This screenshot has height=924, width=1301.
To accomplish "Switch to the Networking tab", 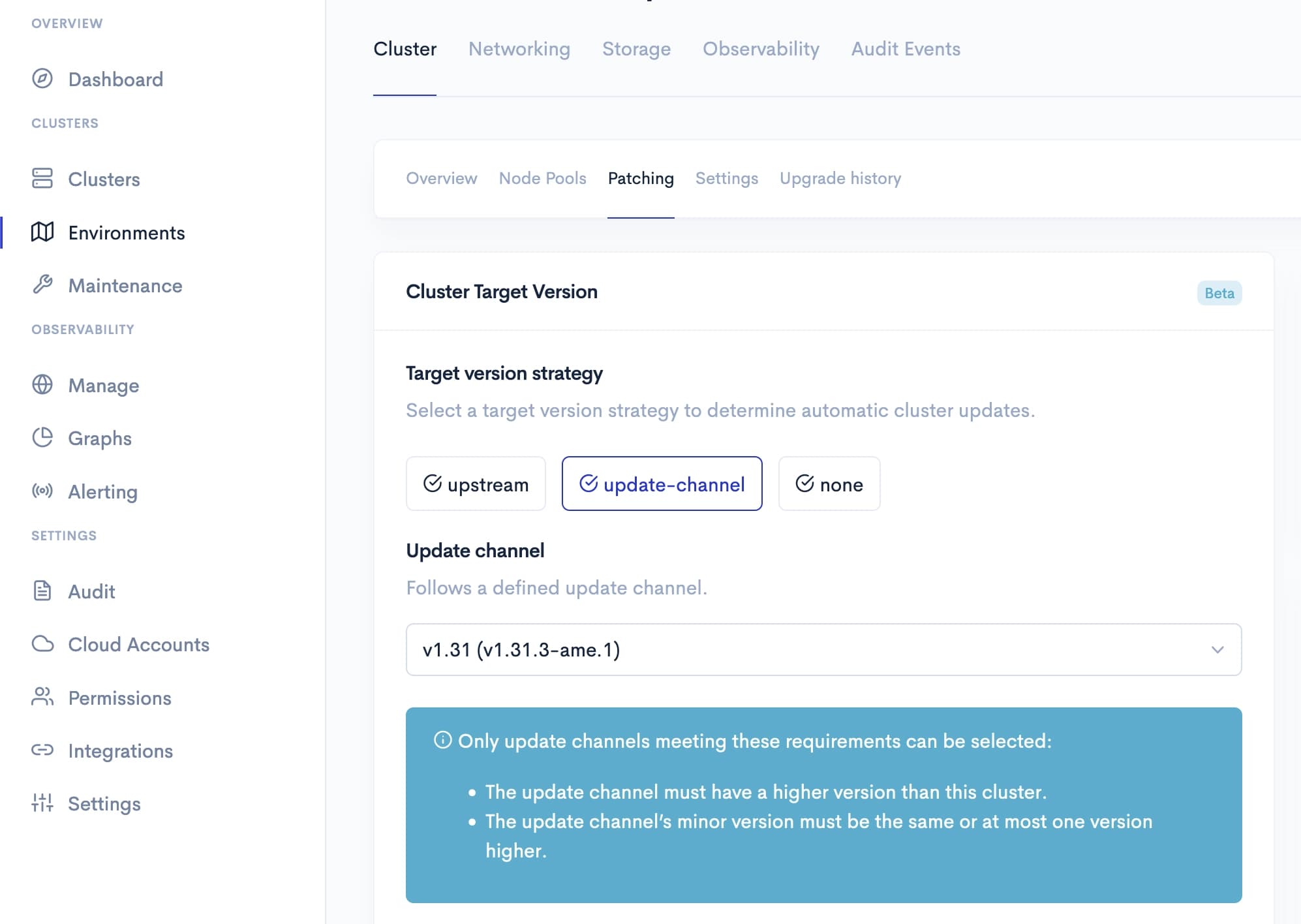I will click(519, 49).
